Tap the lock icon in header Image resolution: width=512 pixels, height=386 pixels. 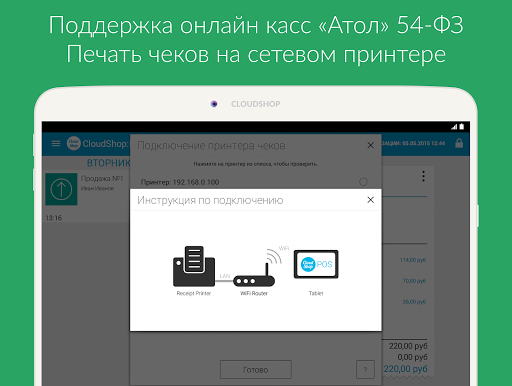tap(459, 143)
